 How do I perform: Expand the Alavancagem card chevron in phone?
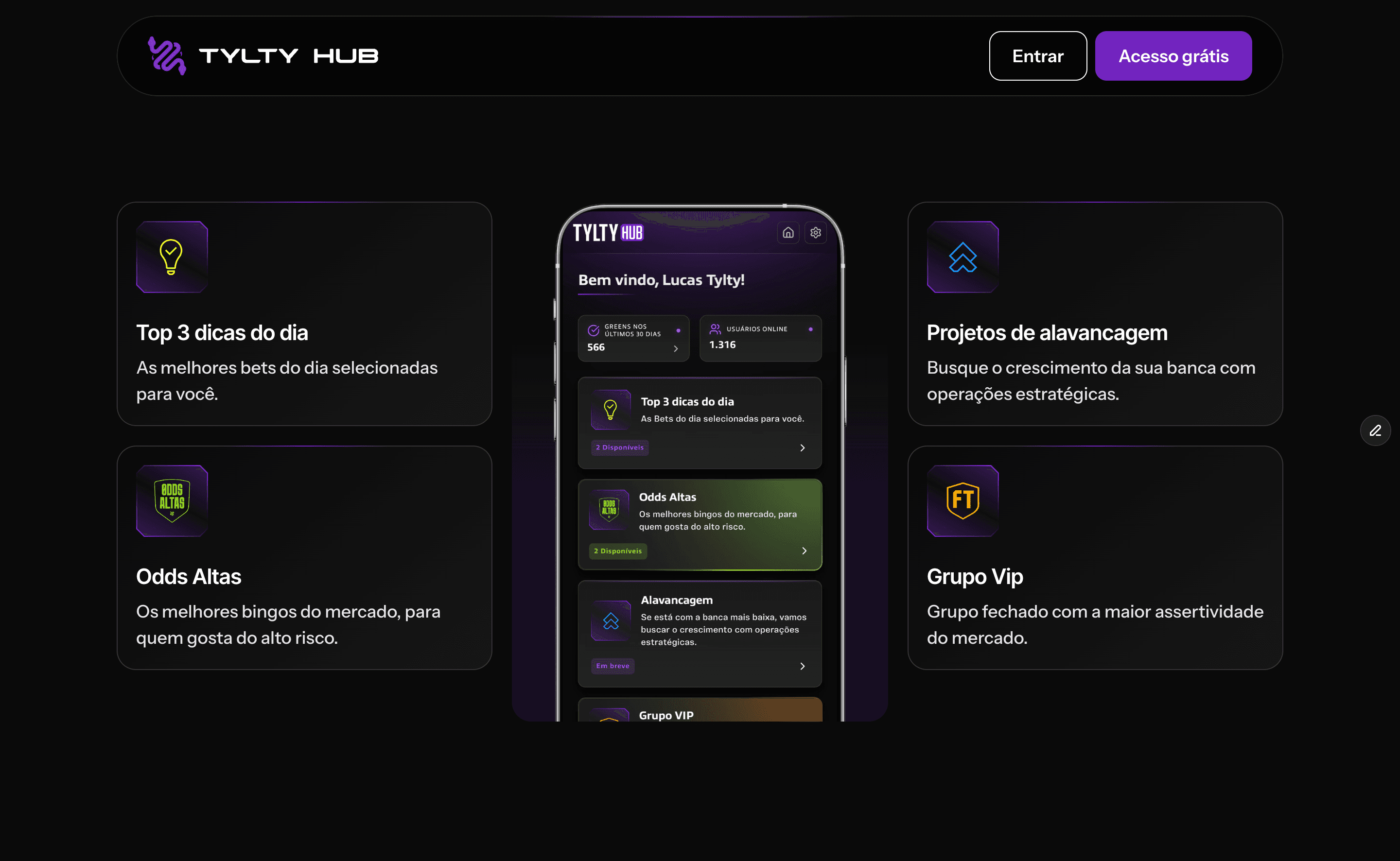point(802,666)
